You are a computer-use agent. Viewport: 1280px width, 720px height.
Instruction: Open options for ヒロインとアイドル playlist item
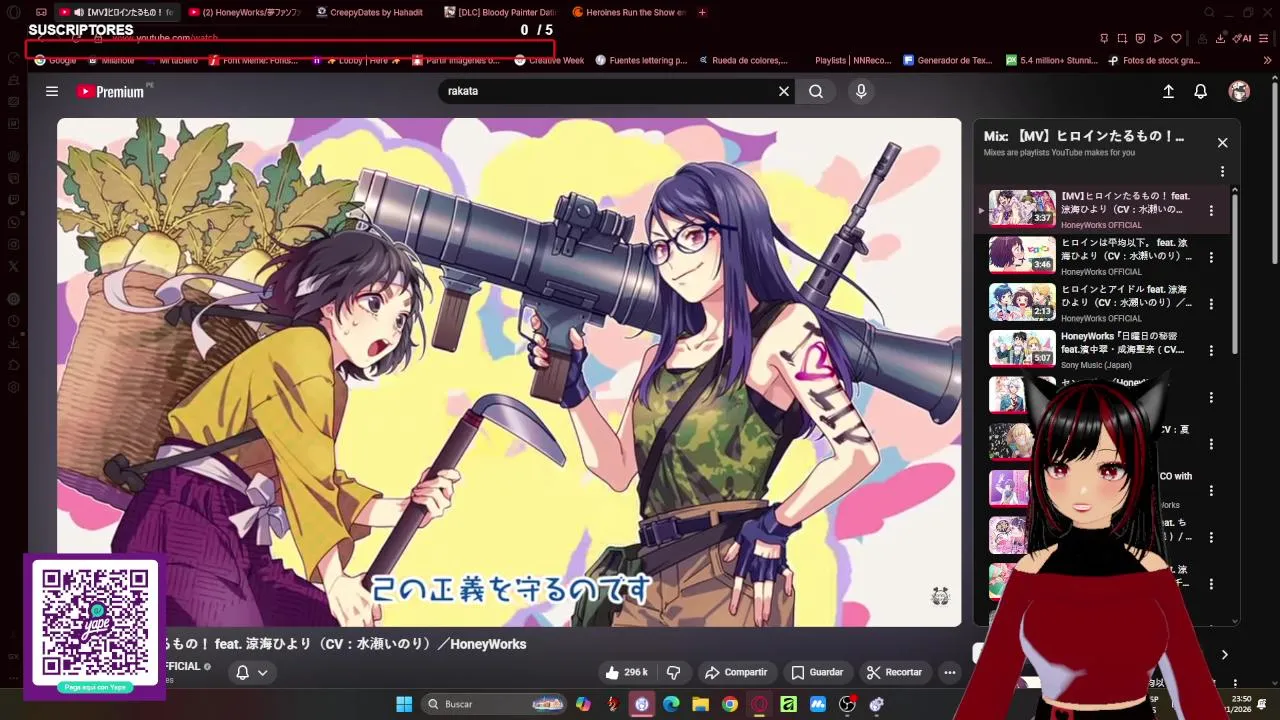point(1211,304)
